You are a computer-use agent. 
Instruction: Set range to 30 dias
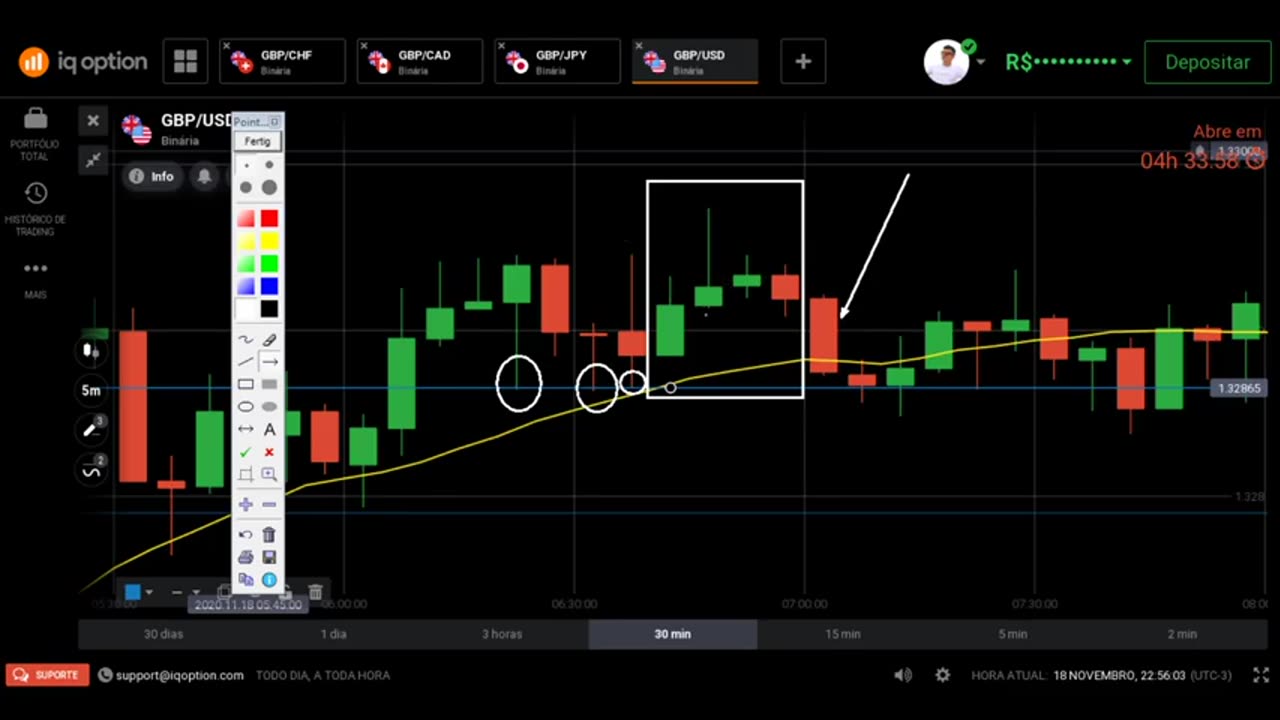(164, 634)
